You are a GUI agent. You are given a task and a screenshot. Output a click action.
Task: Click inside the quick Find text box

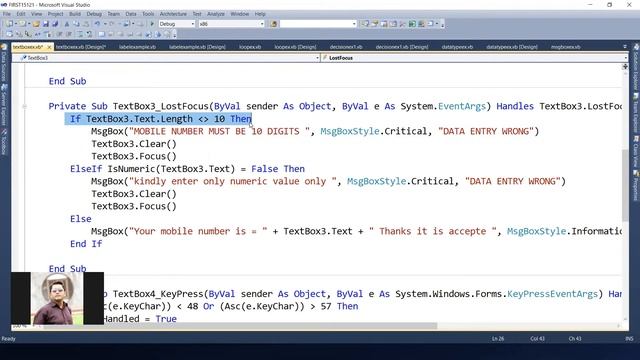(x=316, y=24)
